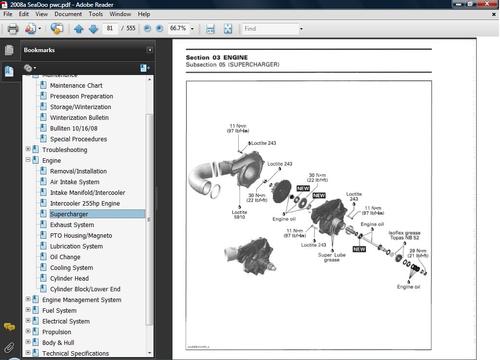The height and width of the screenshot is (360, 500).
Task: Select the Winterization Bulletin bookmark
Action: [x=79, y=118]
